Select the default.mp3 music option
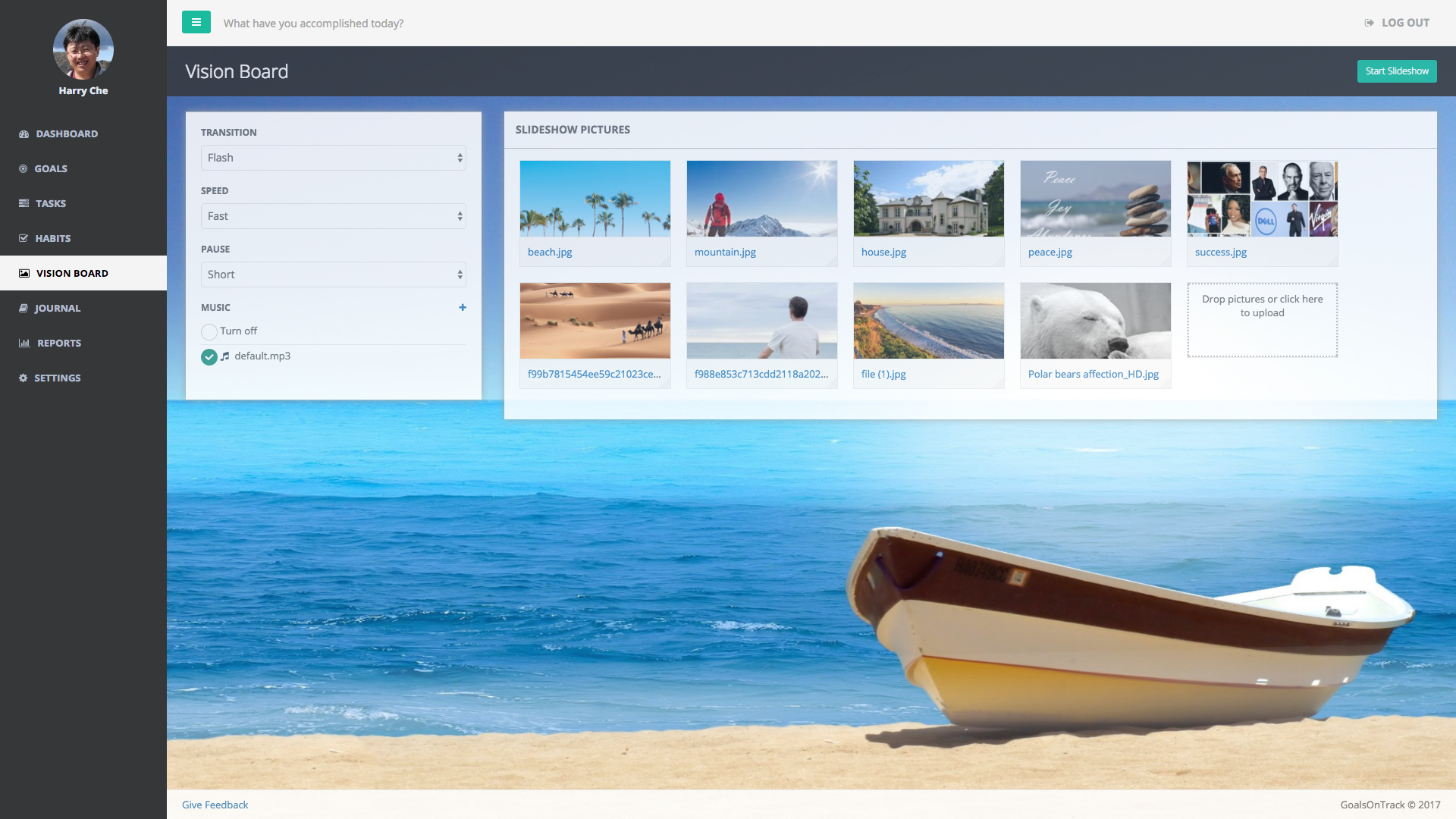 [x=209, y=356]
